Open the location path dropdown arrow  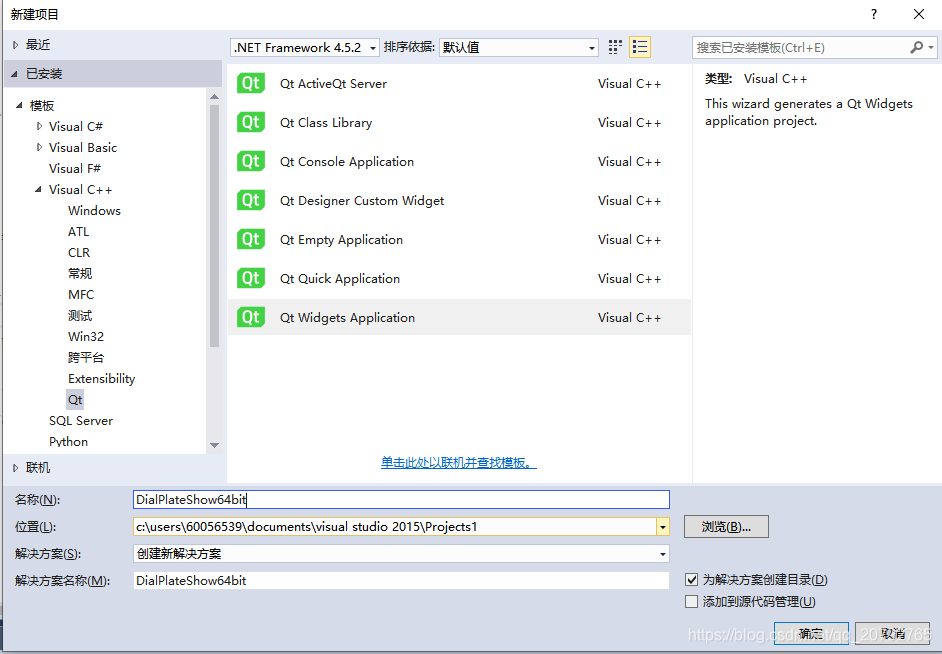pyautogui.click(x=663, y=527)
